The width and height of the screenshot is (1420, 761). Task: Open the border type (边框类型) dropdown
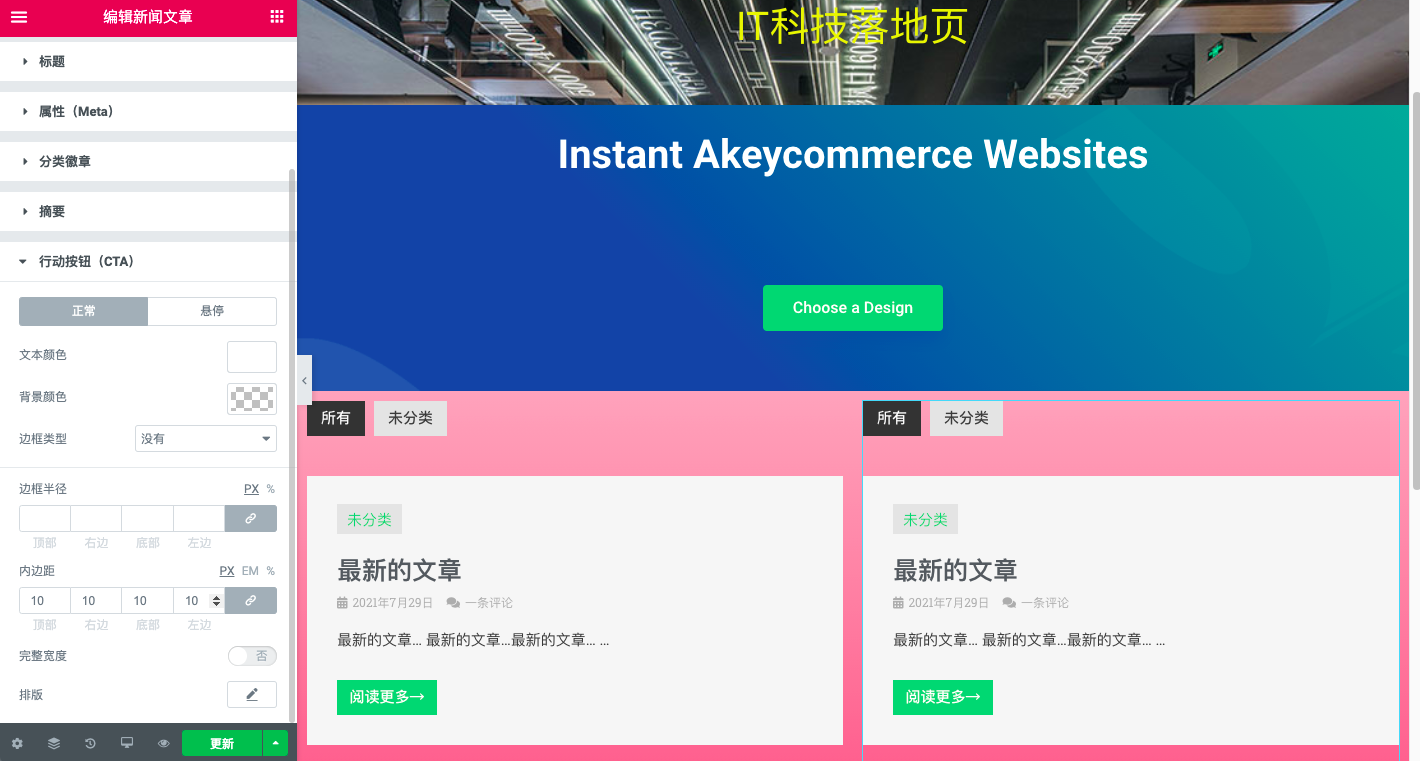(x=206, y=439)
